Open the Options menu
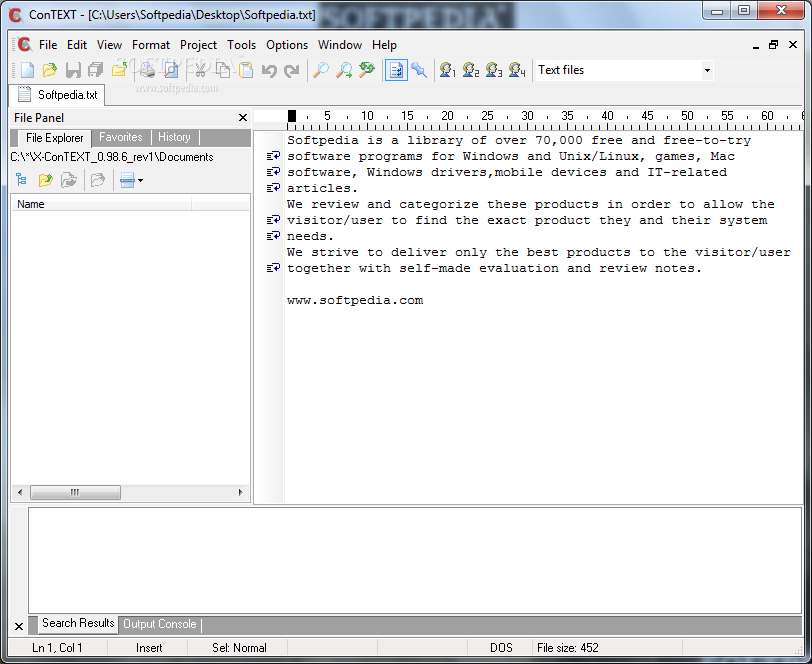812x664 pixels. coord(287,45)
